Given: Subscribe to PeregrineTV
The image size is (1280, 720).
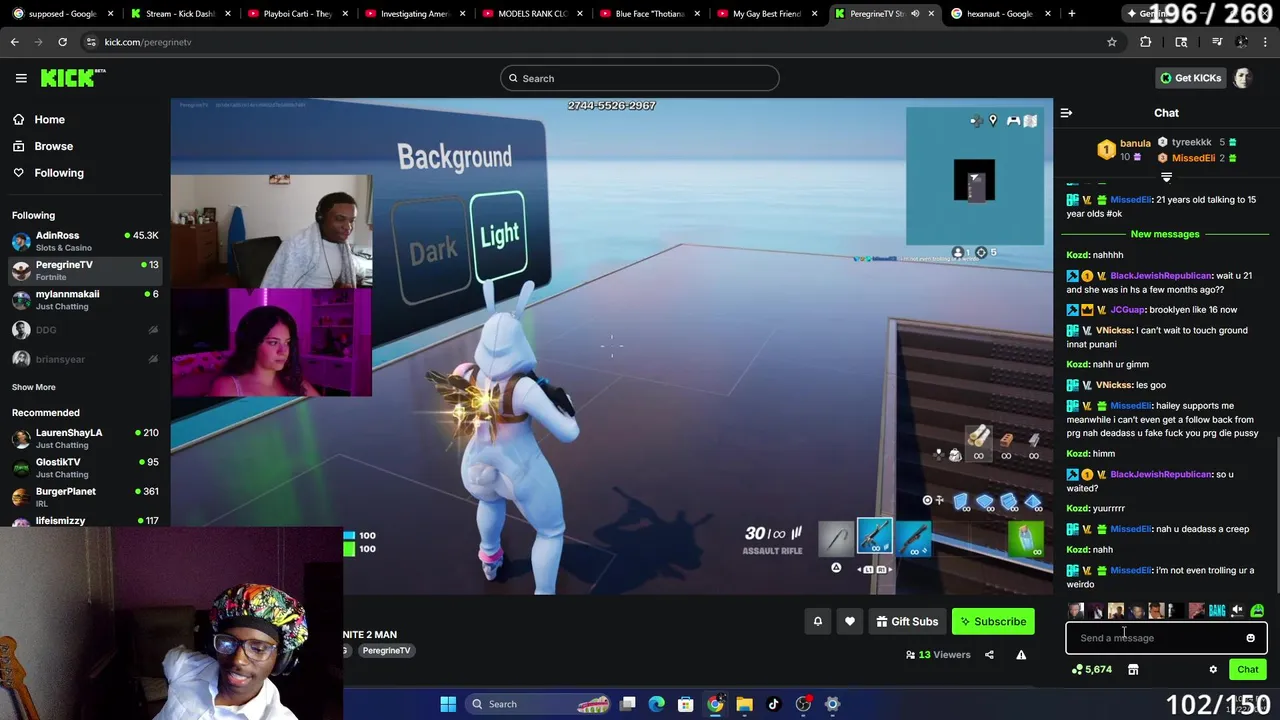Looking at the screenshot, I should tap(993, 622).
